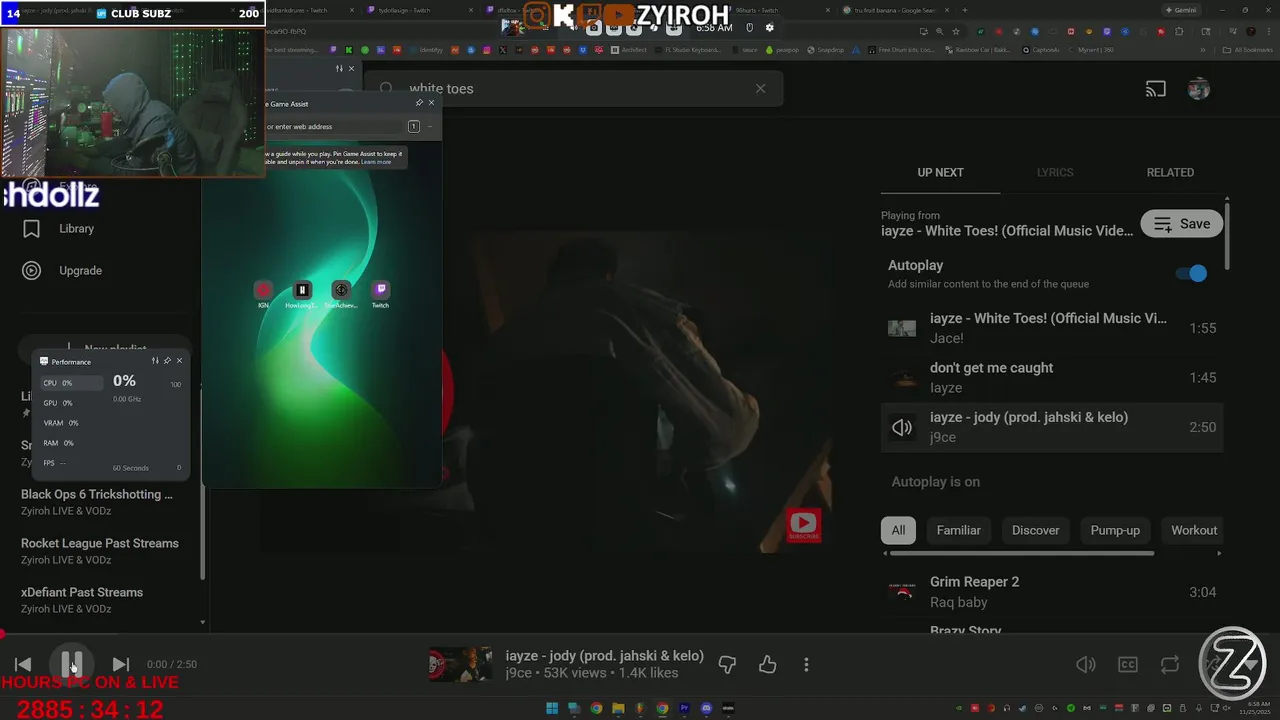This screenshot has height=720, width=1280.
Task: Skip to the next track
Action: (x=121, y=664)
